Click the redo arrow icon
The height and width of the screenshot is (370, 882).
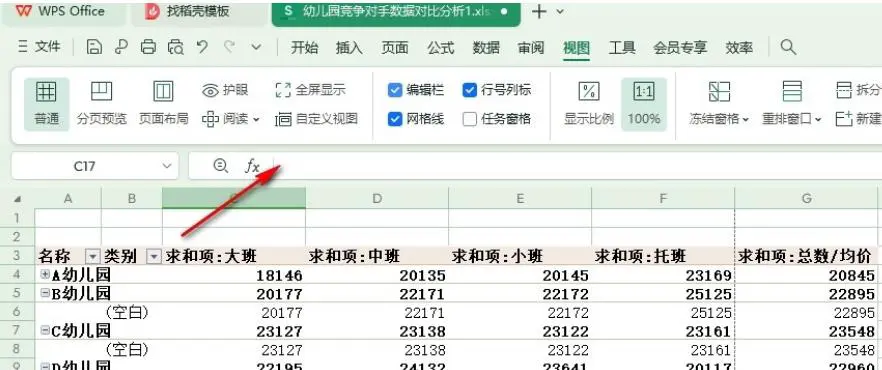click(x=229, y=47)
